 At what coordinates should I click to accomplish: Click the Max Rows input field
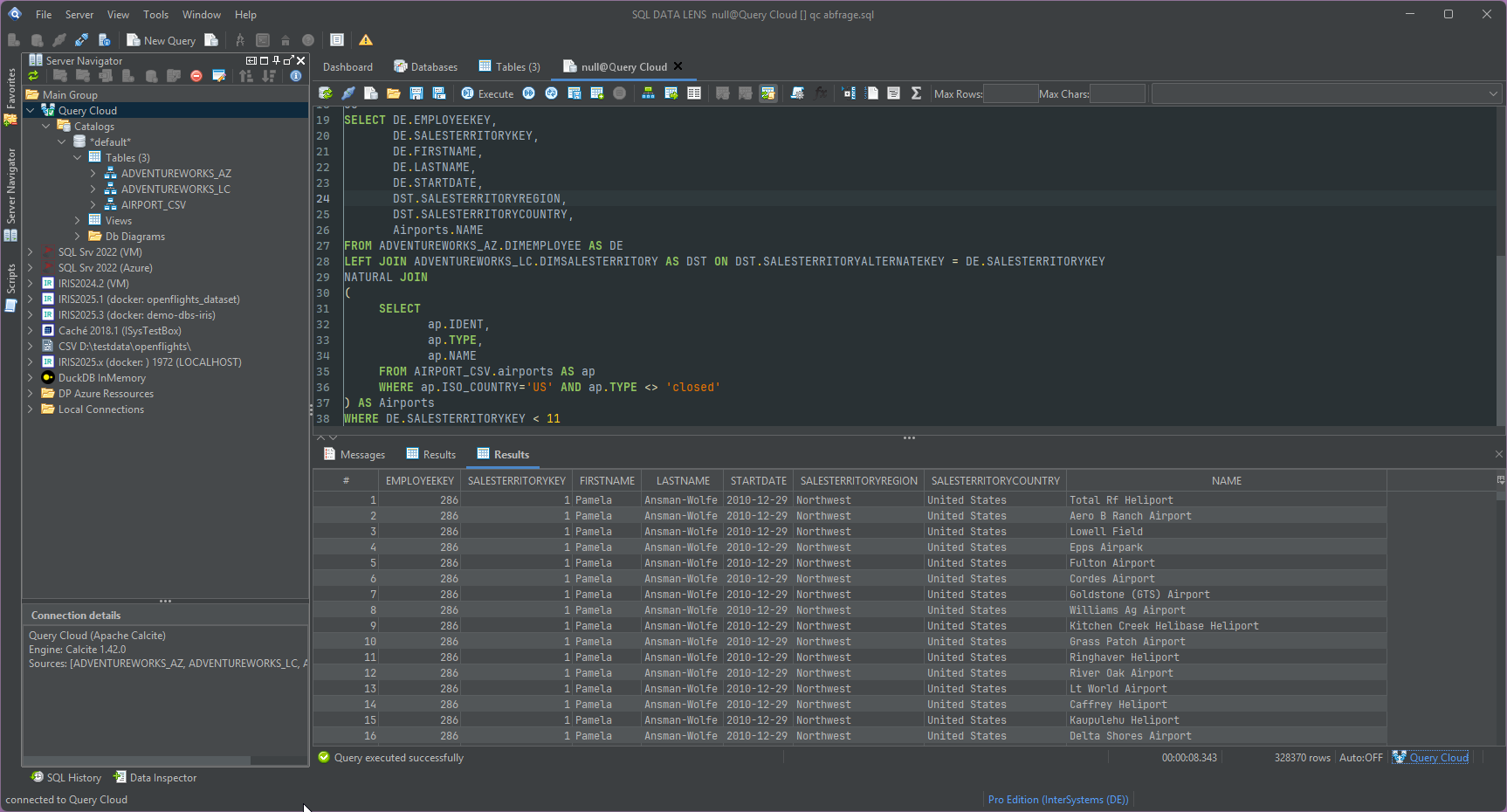click(1010, 93)
